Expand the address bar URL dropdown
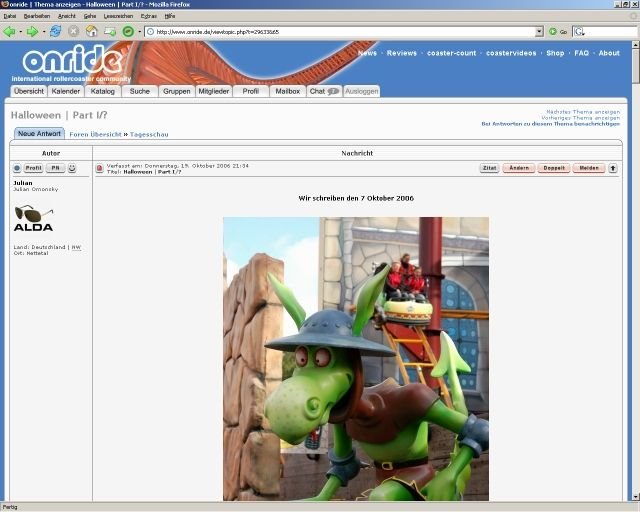 point(539,32)
